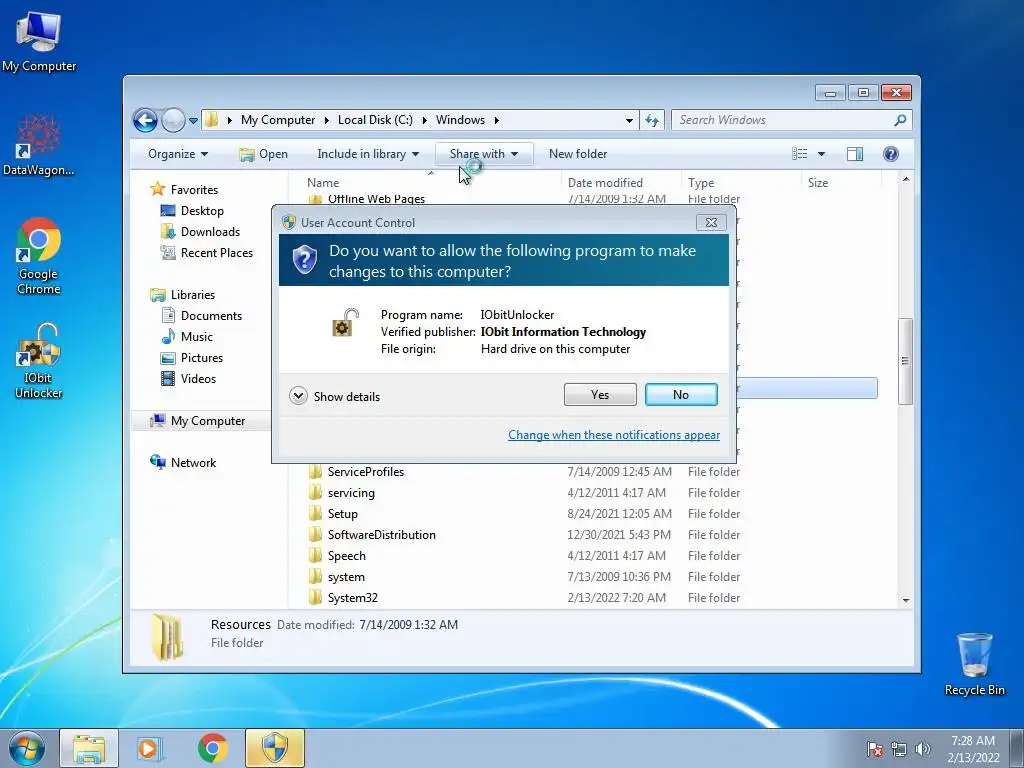Open the address bar history dropdown
The height and width of the screenshot is (768, 1024).
point(629,121)
